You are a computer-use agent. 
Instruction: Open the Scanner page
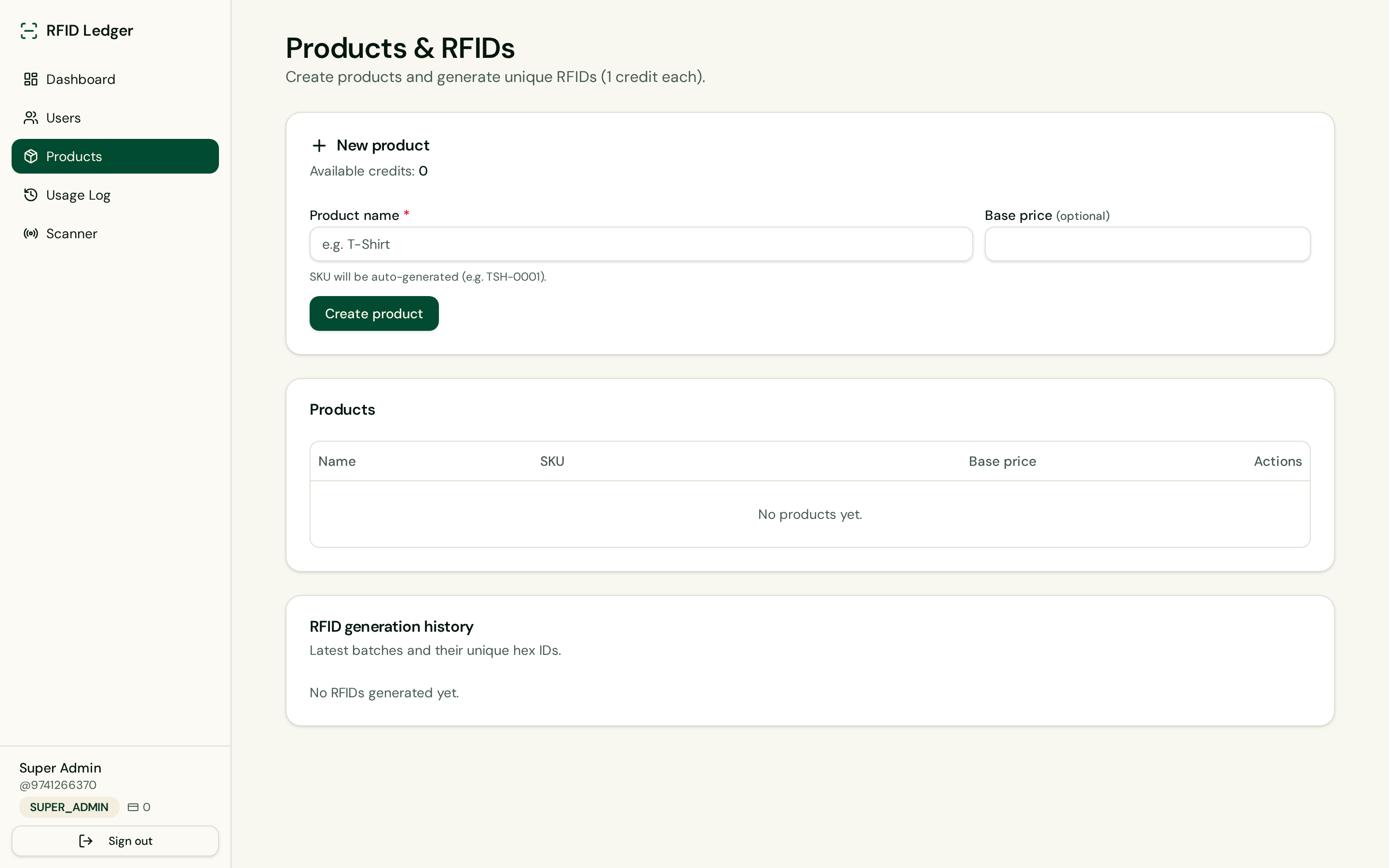[115, 233]
